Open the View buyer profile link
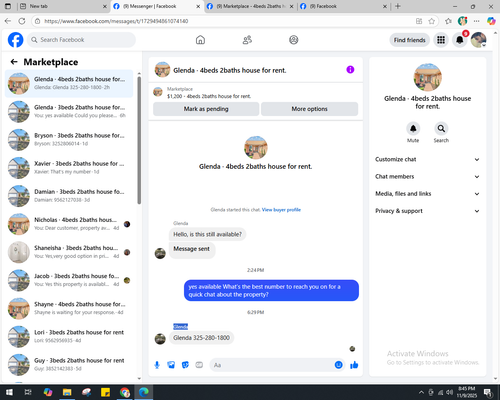500x400 pixels. 281,210
